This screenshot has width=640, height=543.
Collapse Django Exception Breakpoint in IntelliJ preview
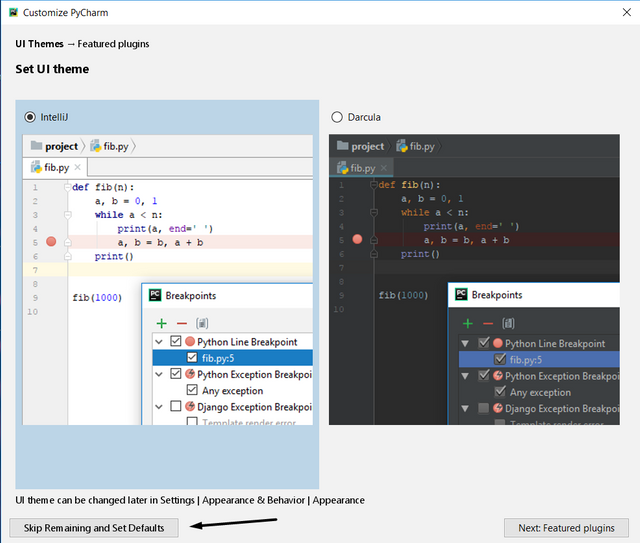[159, 407]
